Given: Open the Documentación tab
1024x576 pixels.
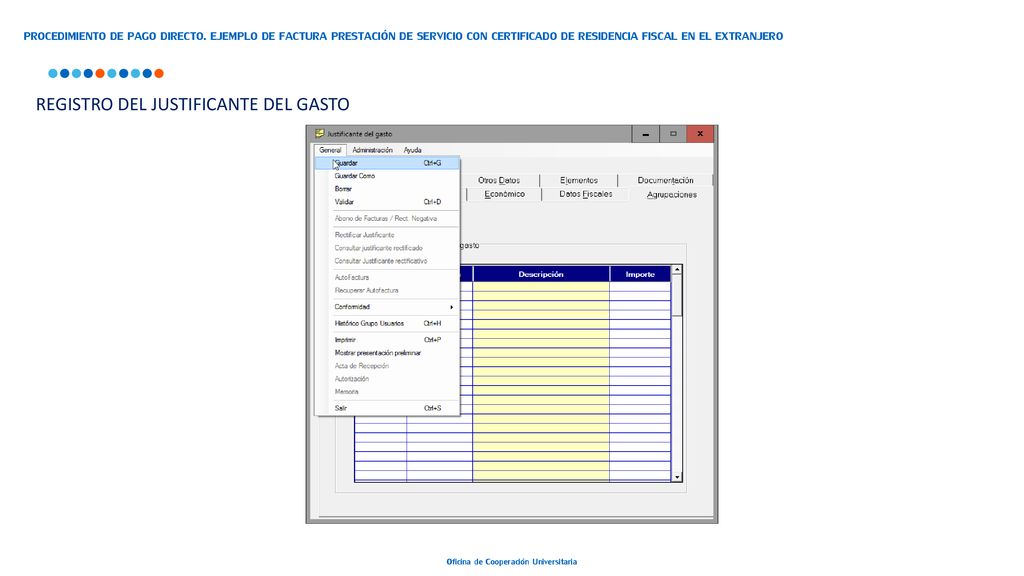Looking at the screenshot, I should (x=665, y=180).
